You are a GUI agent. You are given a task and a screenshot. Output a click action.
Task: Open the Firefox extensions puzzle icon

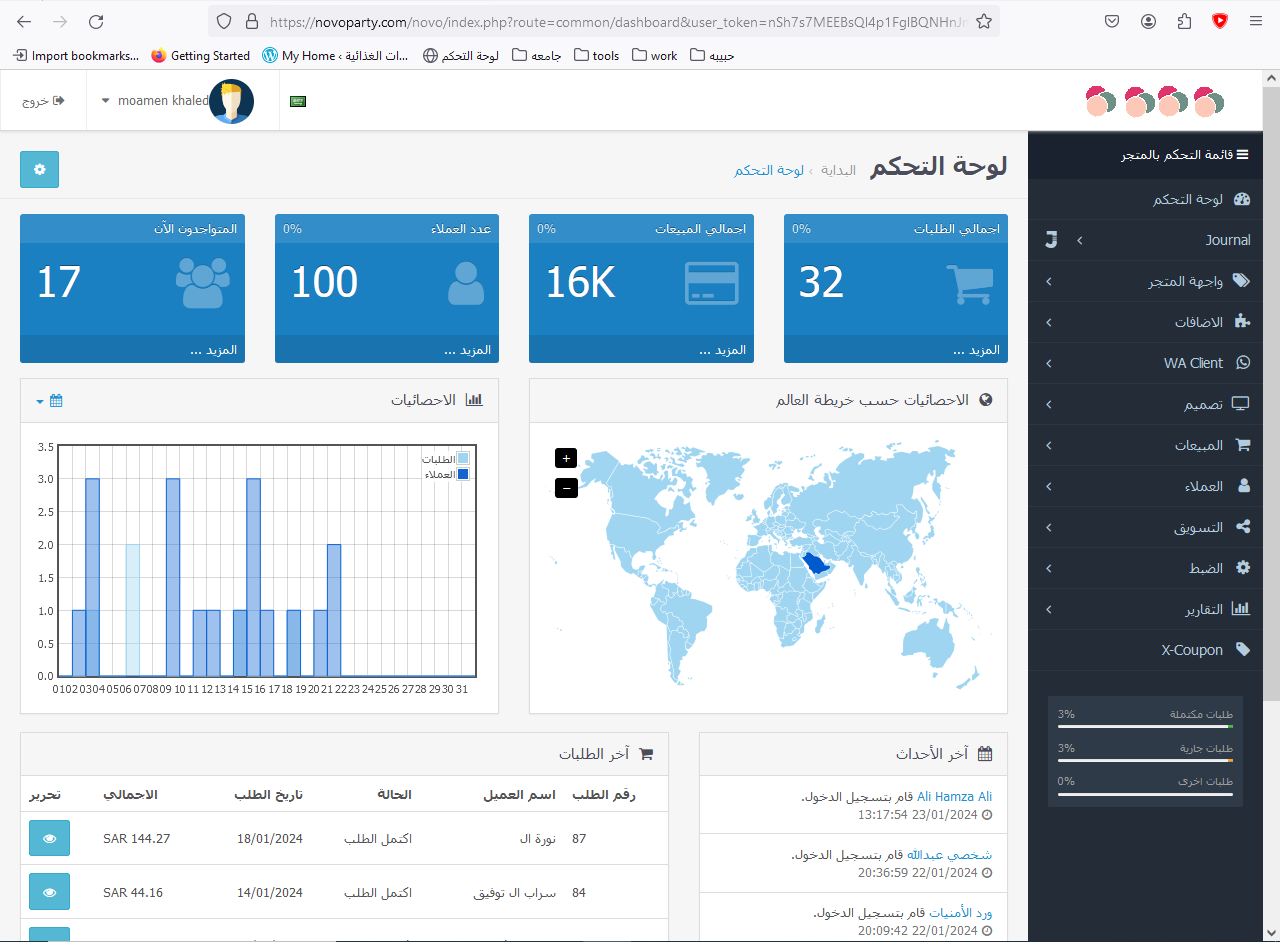[1185, 21]
